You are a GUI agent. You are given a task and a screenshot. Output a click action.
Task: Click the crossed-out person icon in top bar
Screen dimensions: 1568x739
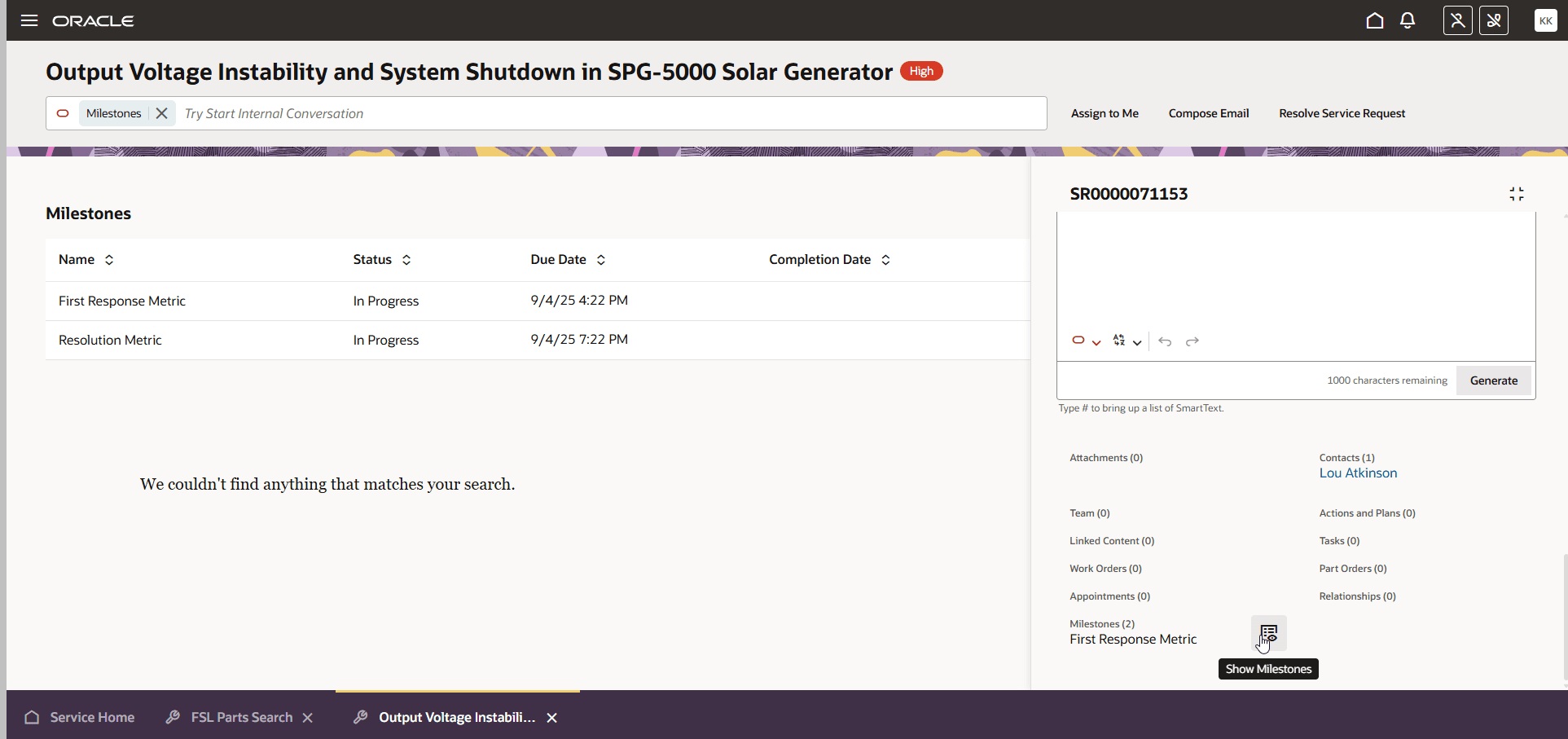(1457, 20)
